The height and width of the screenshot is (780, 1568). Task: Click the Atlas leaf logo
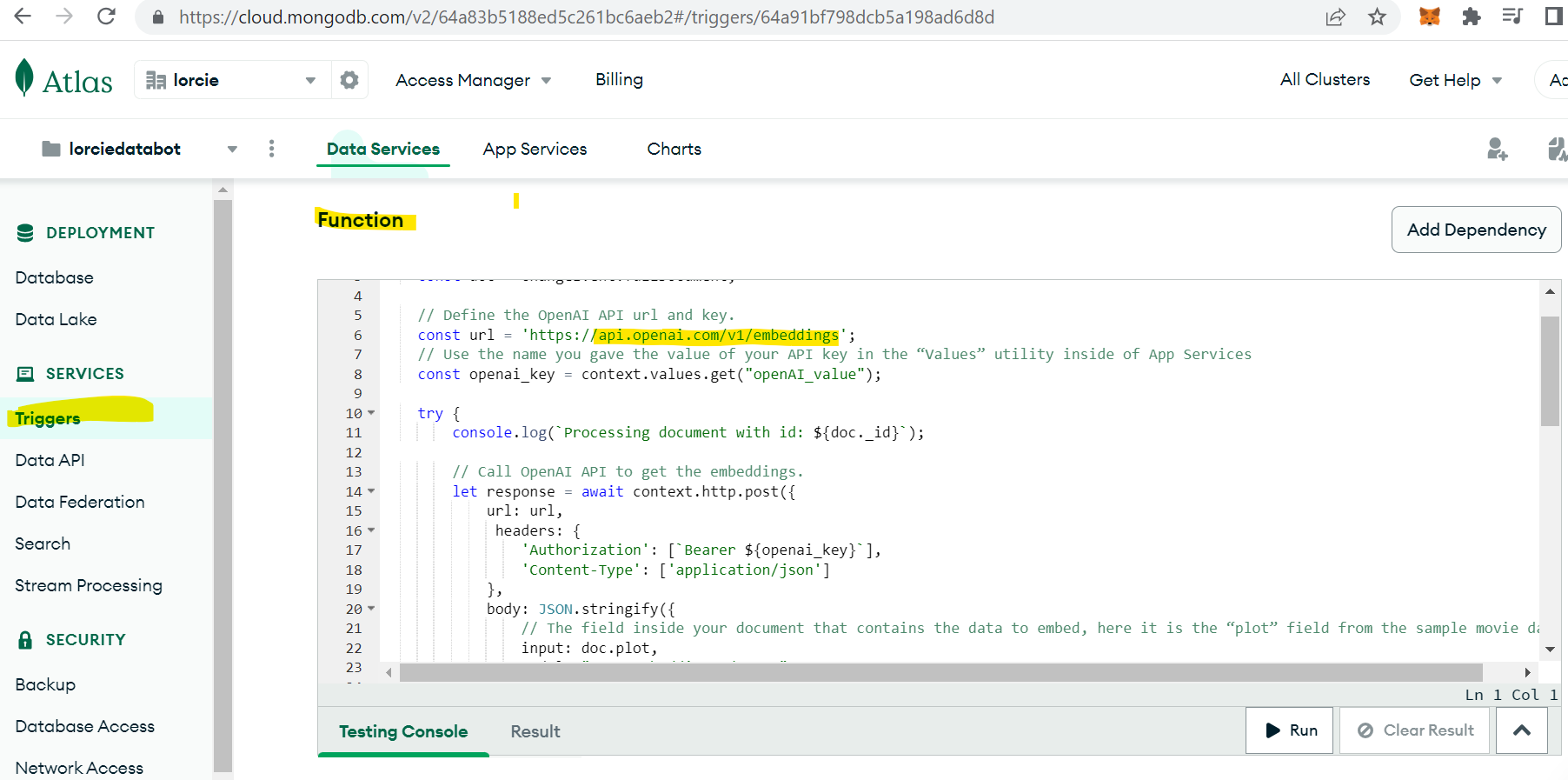pos(24,78)
